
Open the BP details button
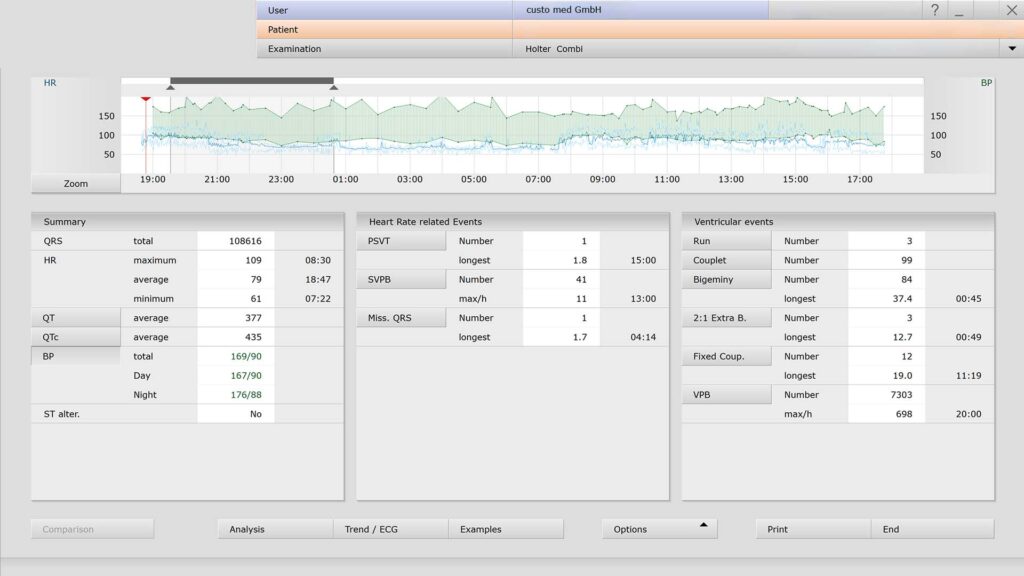point(76,356)
